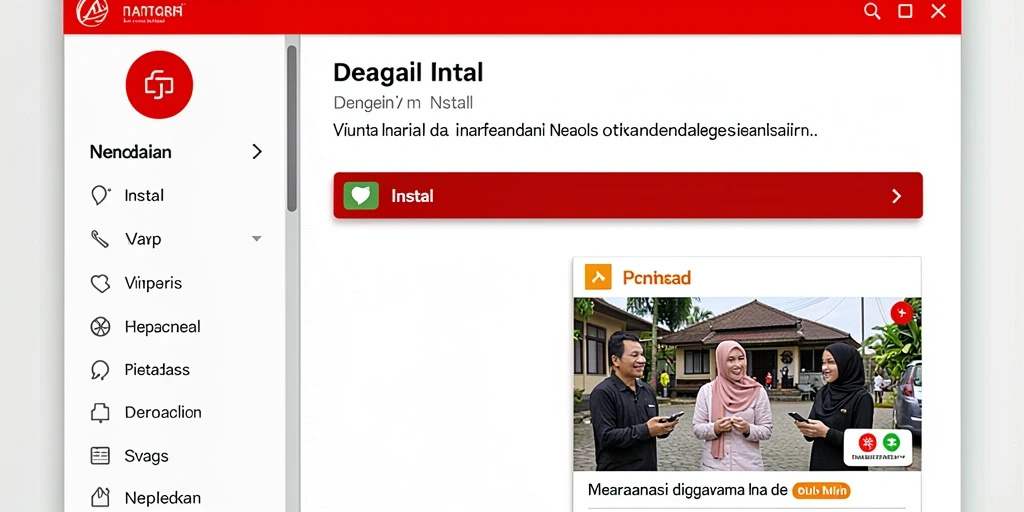Click the red Instal button
Screen dimensions: 1024x512
click(x=628, y=195)
